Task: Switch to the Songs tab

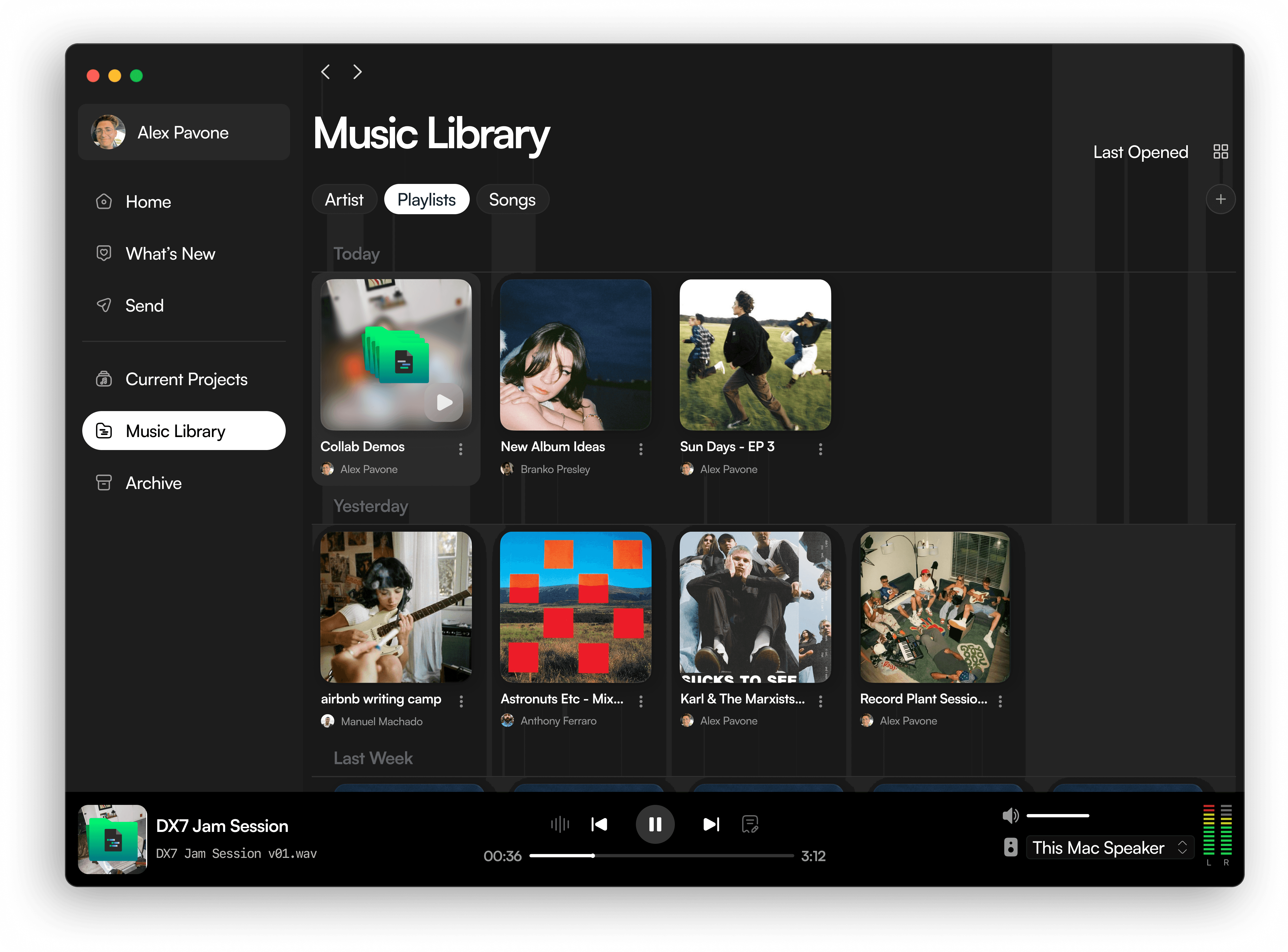Action: (512, 199)
